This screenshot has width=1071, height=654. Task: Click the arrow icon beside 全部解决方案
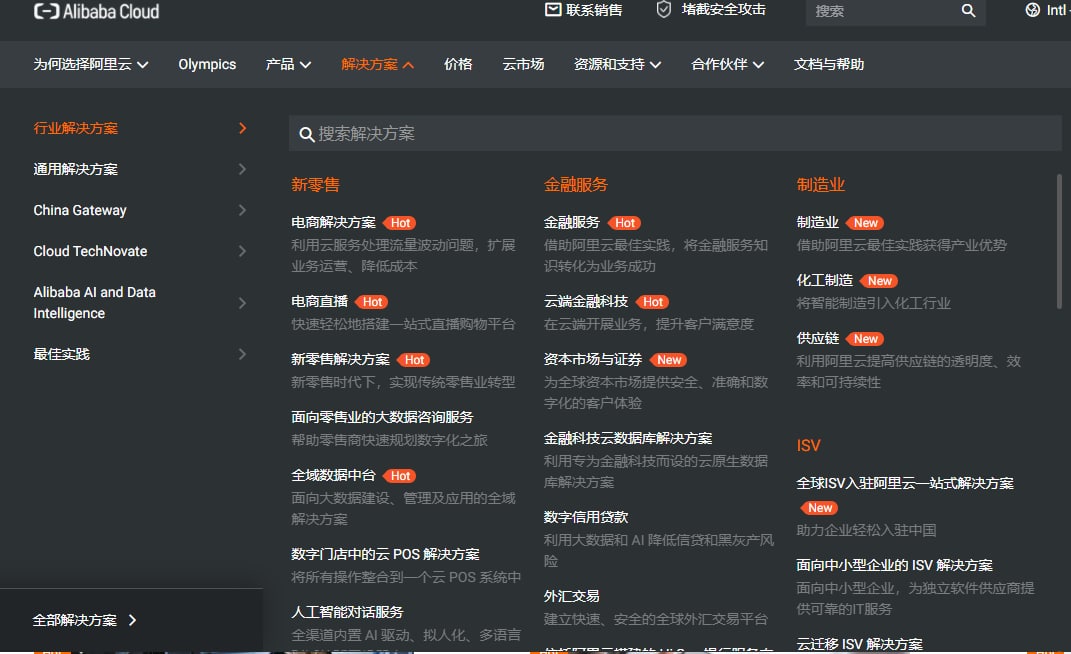[133, 620]
